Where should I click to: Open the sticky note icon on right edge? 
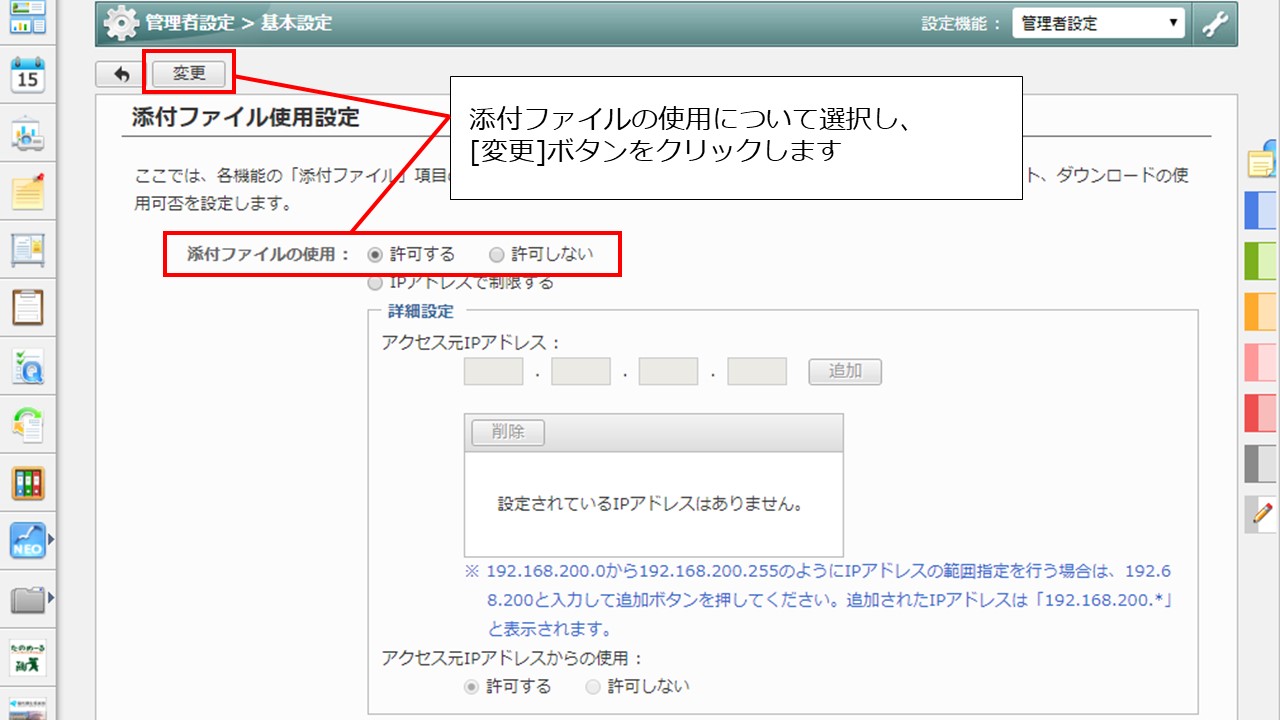click(1262, 159)
